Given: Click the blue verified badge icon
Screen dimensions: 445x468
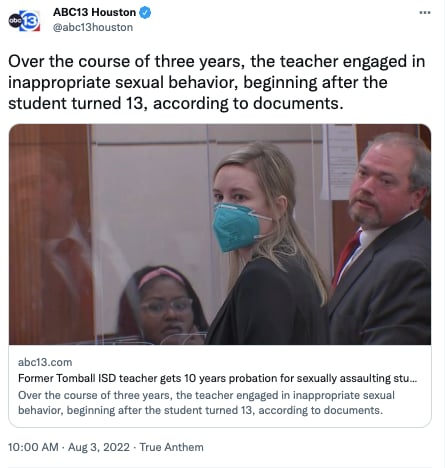Looking at the screenshot, I should (145, 13).
